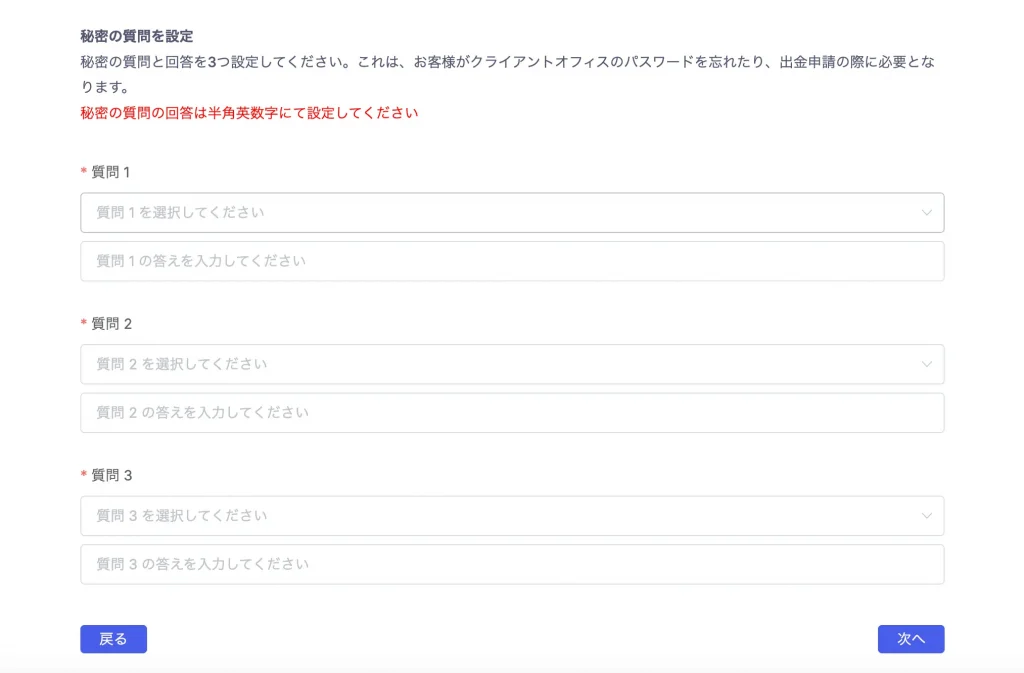This screenshot has width=1024, height=673.
Task: Focus the 質問 1 answer input field
Action: click(512, 261)
